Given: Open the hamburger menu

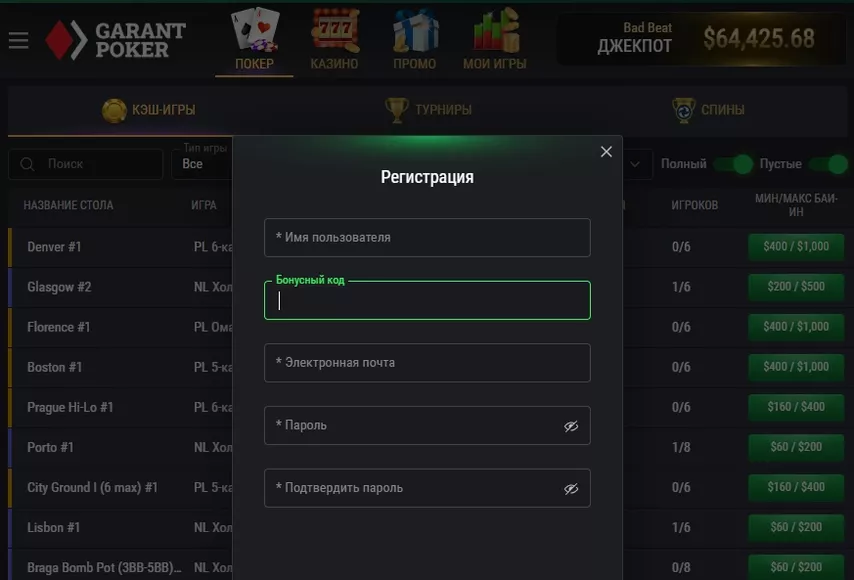Looking at the screenshot, I should (19, 40).
